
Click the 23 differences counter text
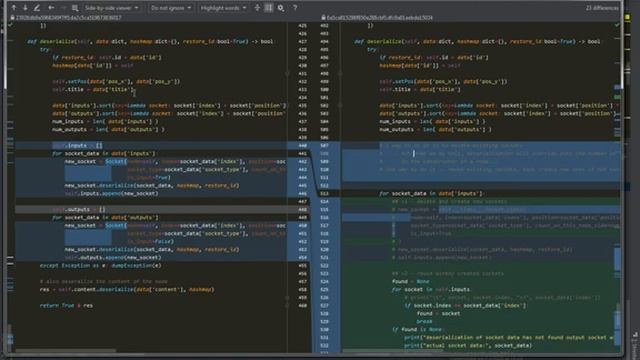(x=602, y=8)
